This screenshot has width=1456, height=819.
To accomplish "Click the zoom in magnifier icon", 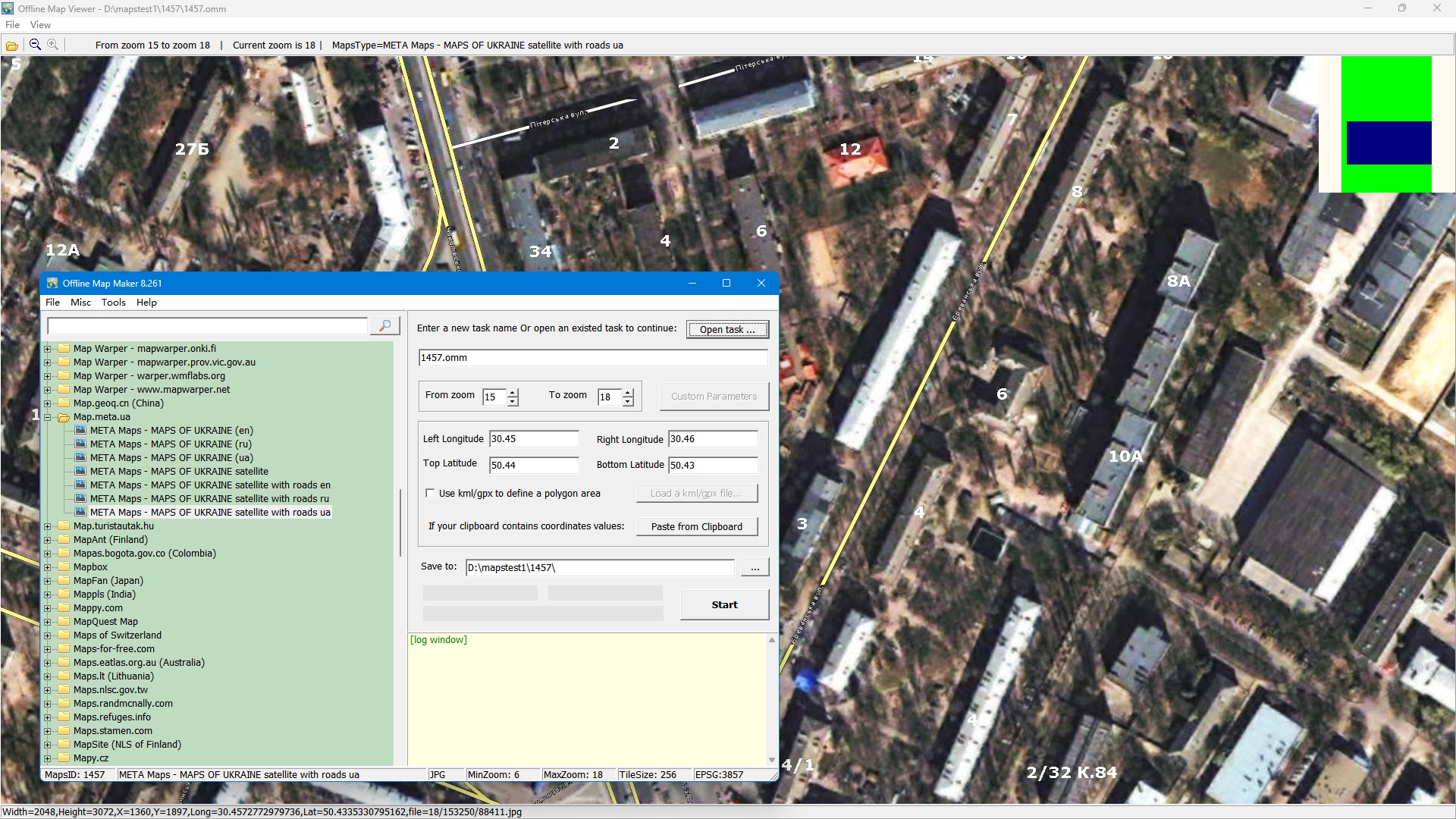I will tap(52, 45).
